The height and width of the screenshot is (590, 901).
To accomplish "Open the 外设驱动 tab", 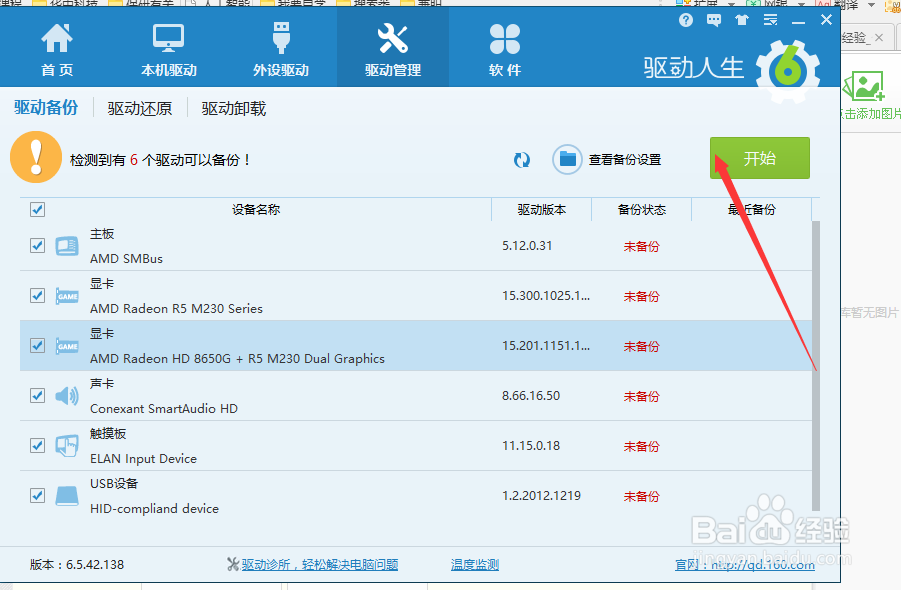I will pyautogui.click(x=281, y=49).
